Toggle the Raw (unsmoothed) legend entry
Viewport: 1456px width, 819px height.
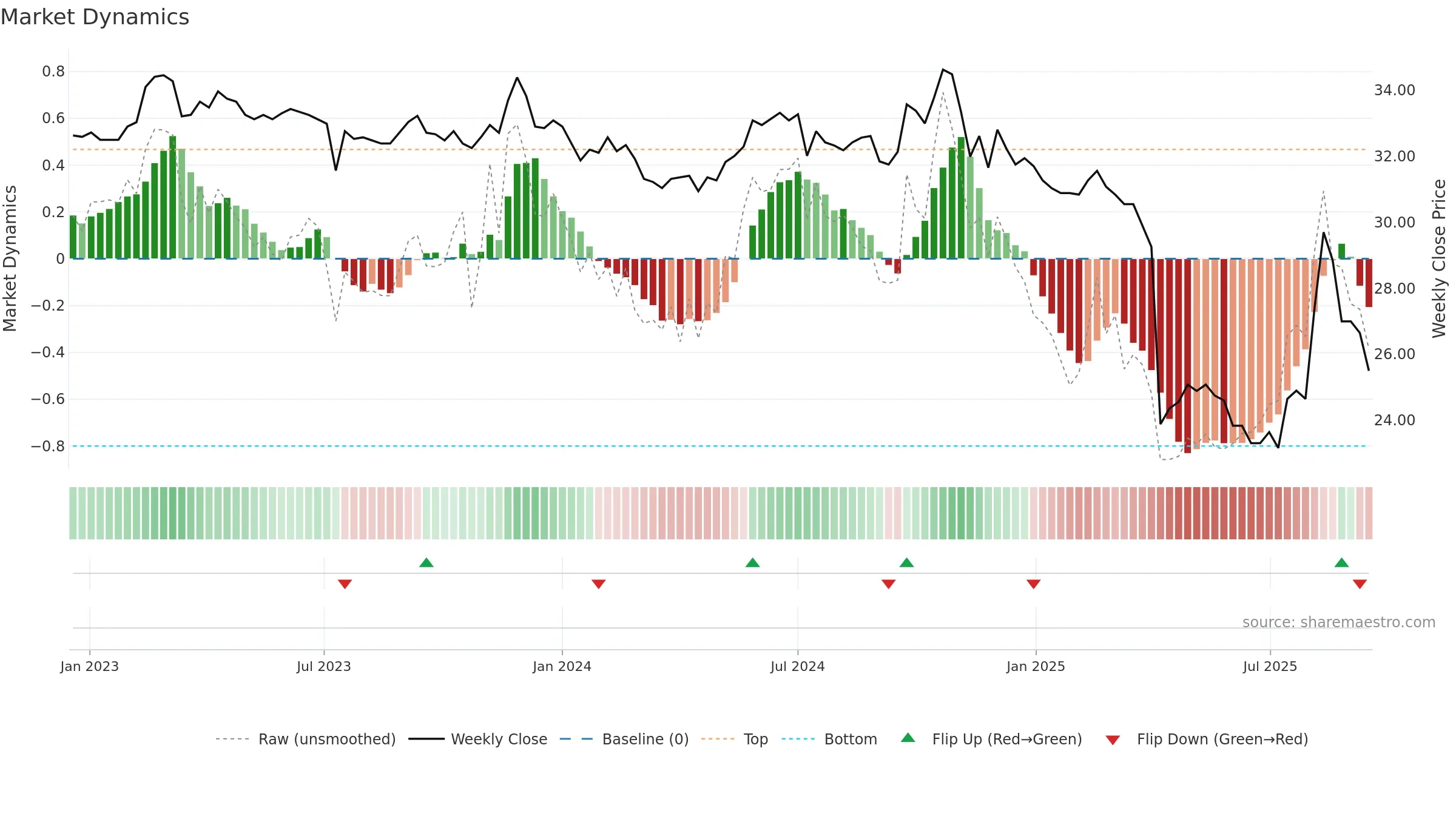click(x=305, y=739)
